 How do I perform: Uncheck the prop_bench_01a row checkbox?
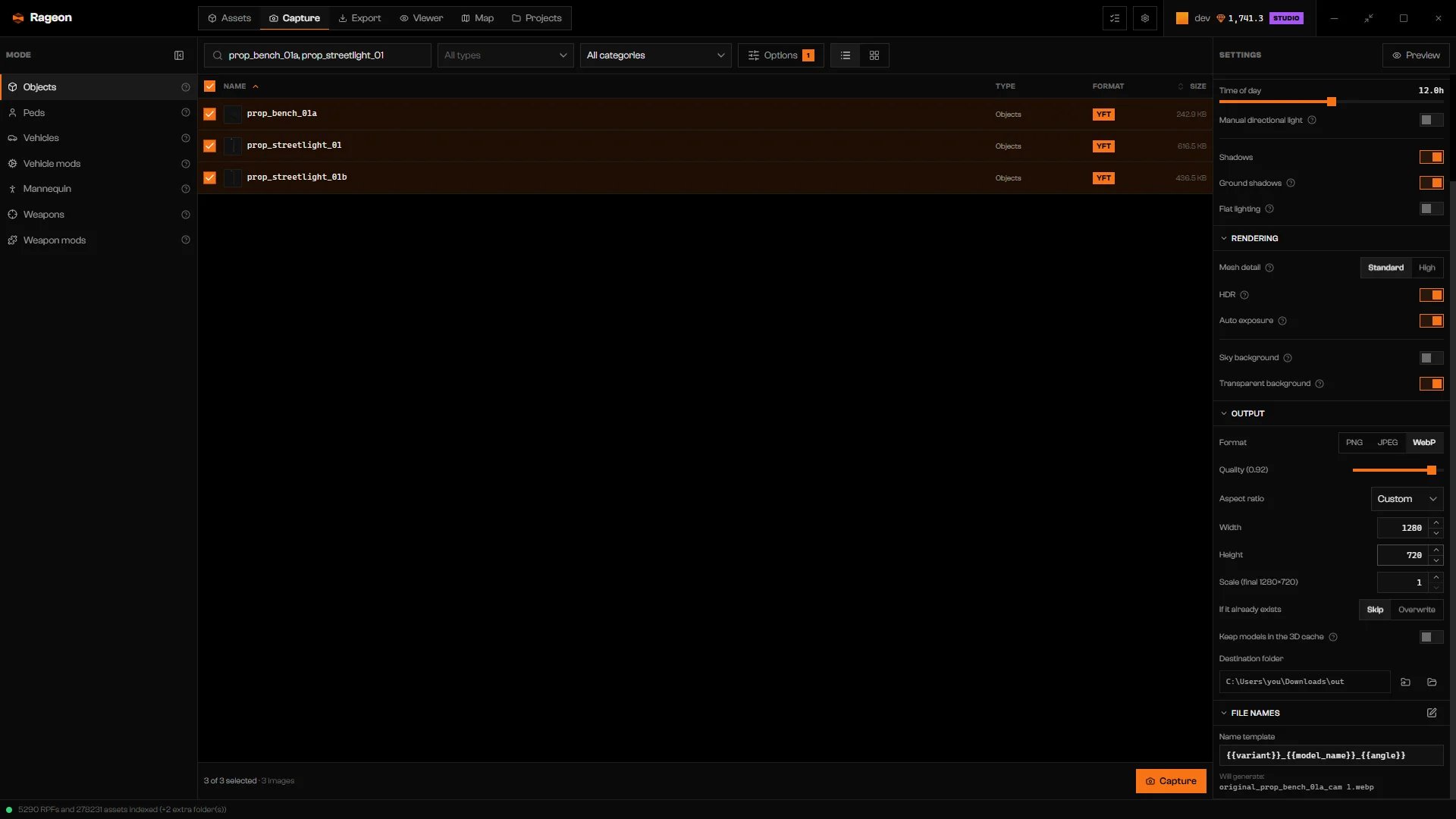click(210, 114)
